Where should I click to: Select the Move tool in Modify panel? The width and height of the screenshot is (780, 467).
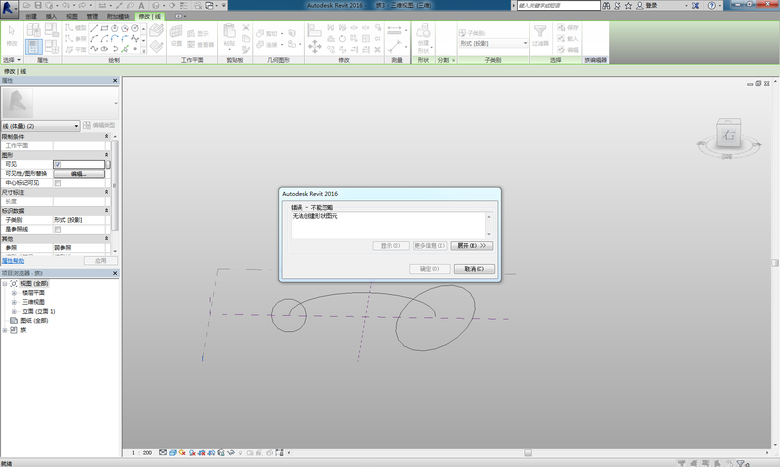click(315, 47)
